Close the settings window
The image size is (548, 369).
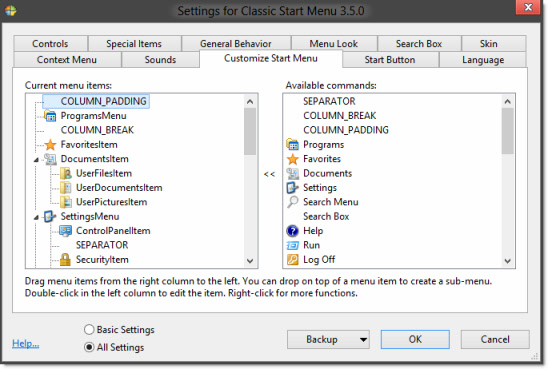(x=528, y=7)
